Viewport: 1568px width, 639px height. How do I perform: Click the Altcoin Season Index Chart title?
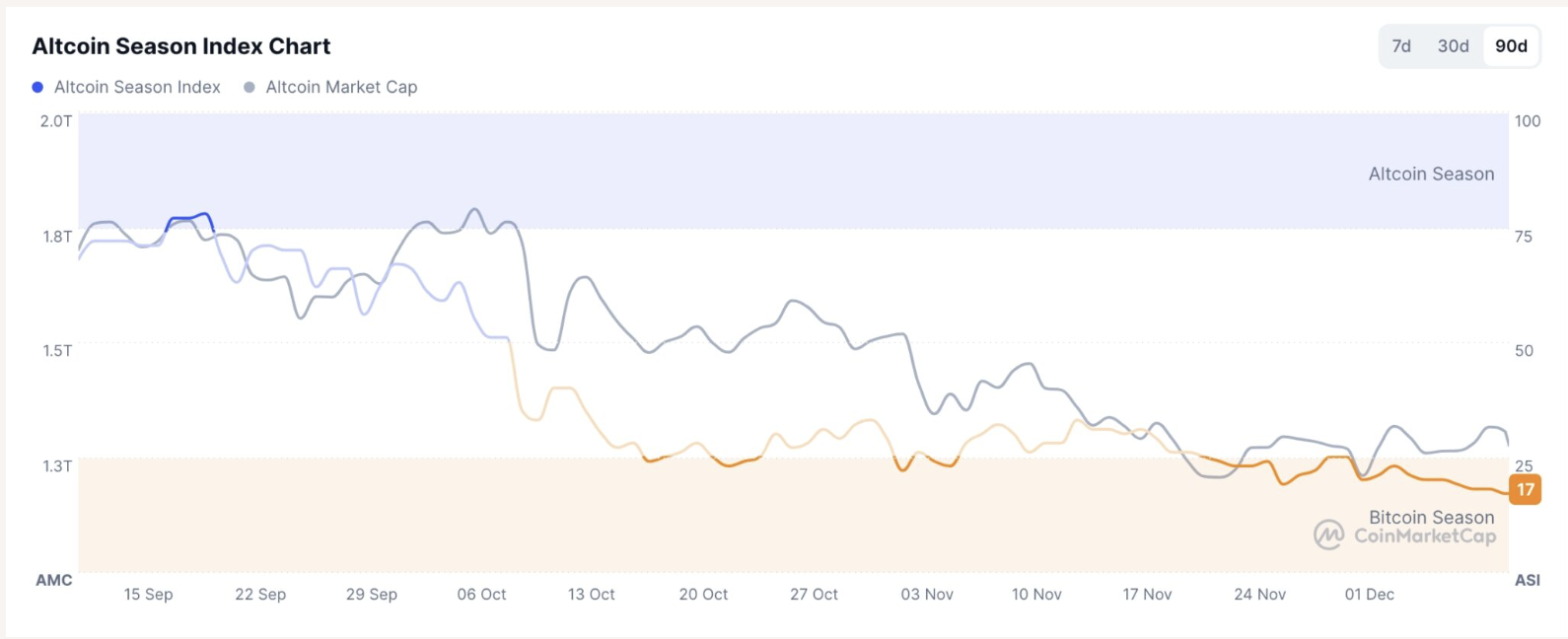point(181,46)
